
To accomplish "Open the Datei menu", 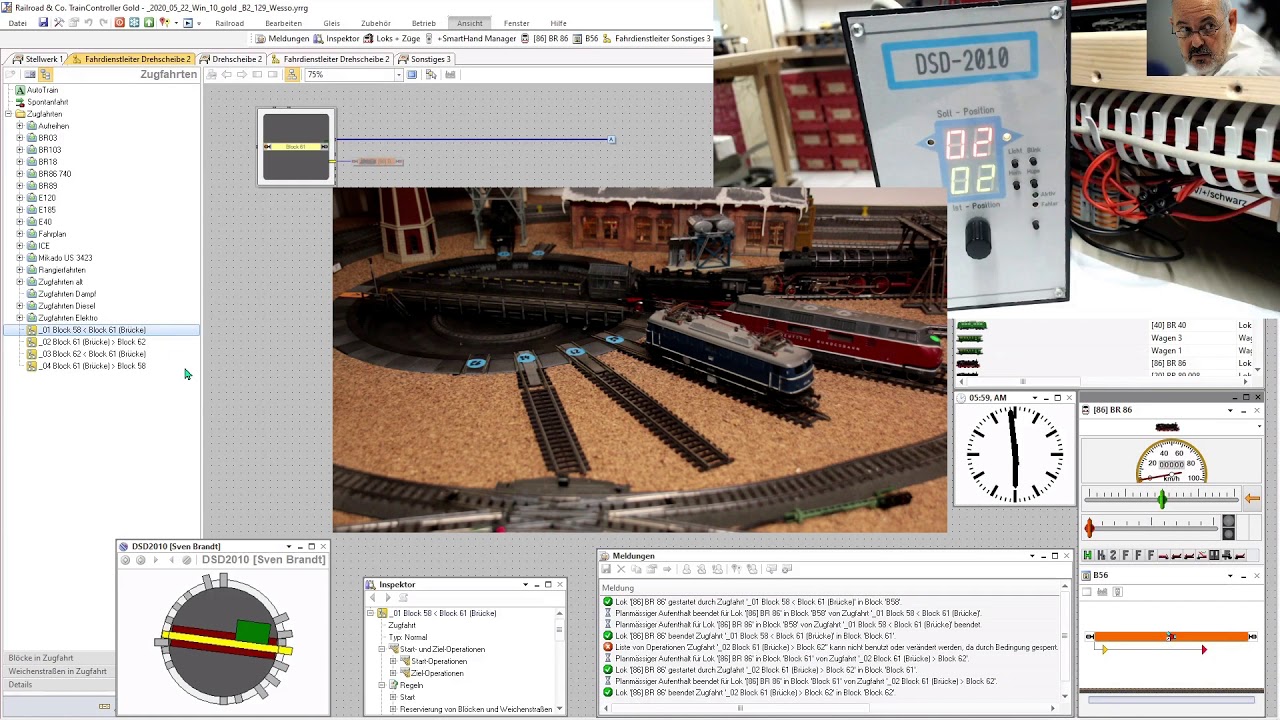I will pos(17,23).
